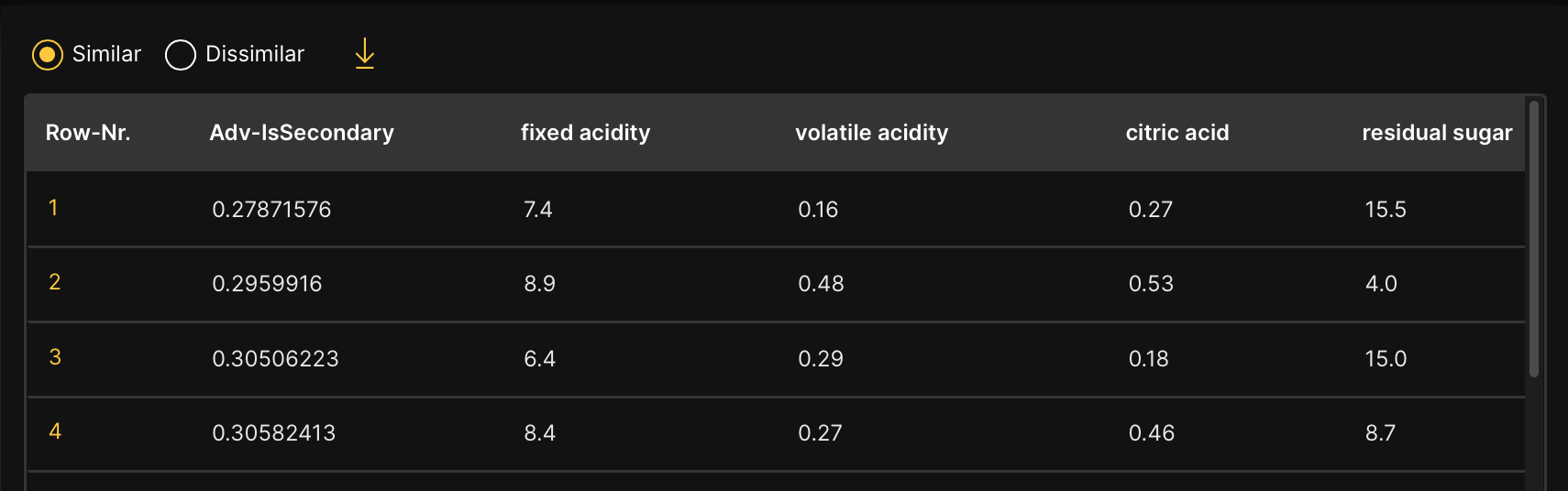Image resolution: width=1568 pixels, height=491 pixels.
Task: Click the 0.2959916 Adv-IsSecondary cell
Action: [267, 284]
